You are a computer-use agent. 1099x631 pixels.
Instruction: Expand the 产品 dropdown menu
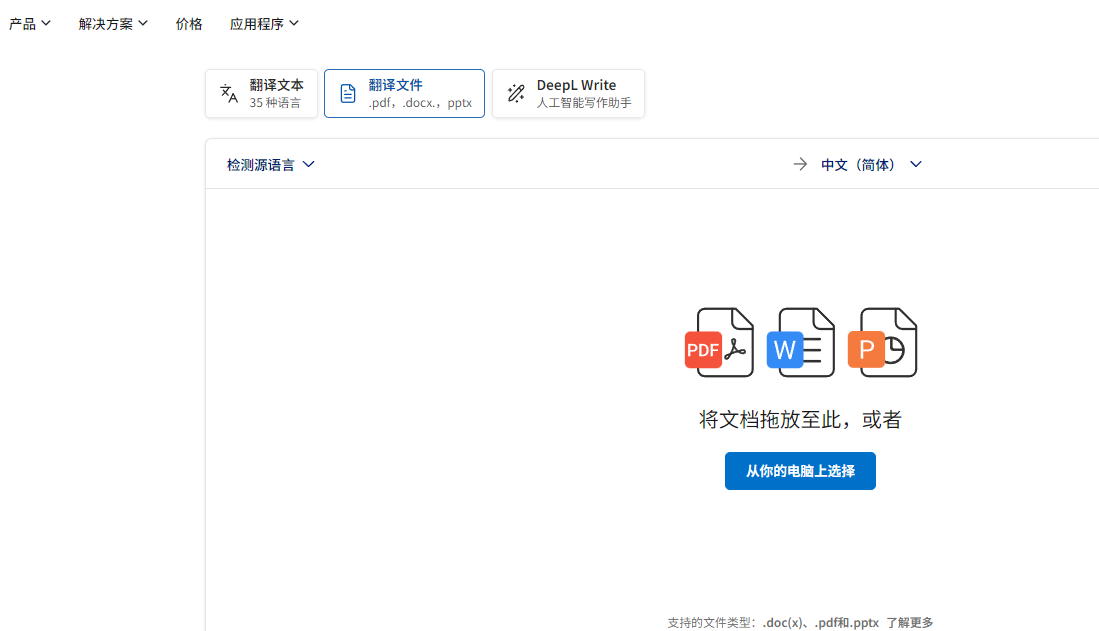click(30, 23)
